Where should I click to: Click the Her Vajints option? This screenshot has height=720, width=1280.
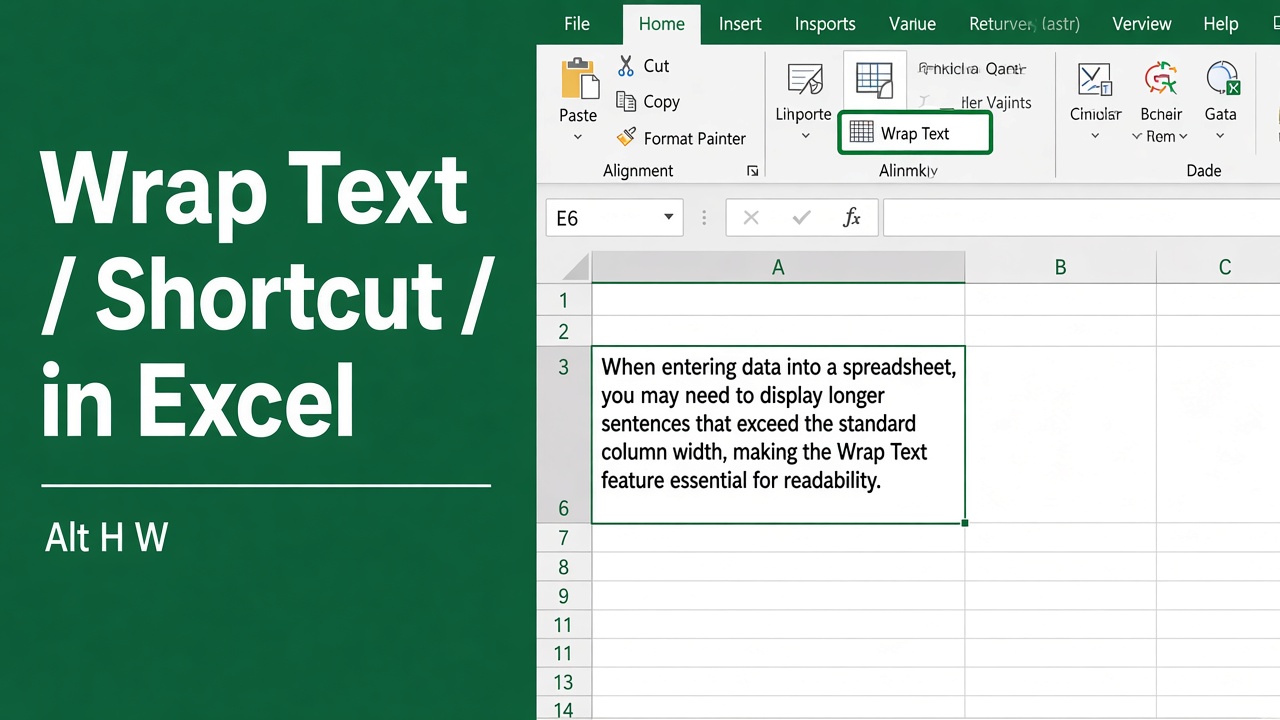[995, 102]
